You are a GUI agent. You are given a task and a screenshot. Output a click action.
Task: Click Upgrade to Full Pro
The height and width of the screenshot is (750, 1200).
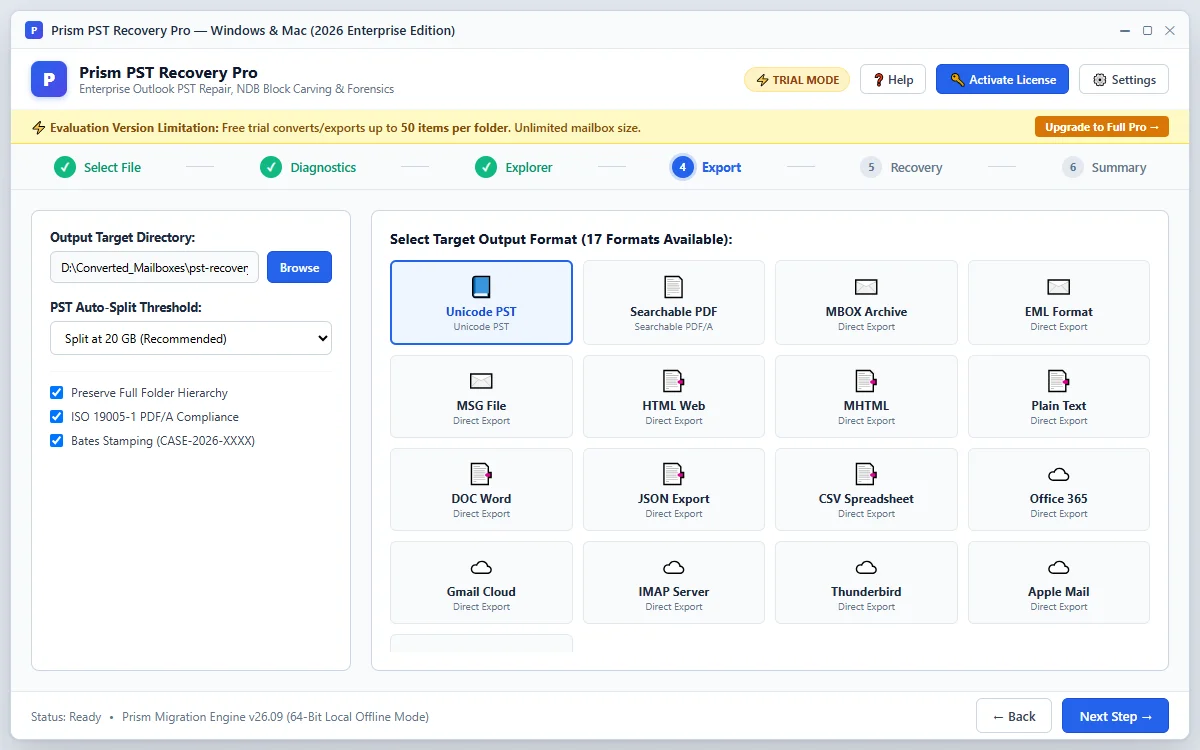tap(1101, 127)
